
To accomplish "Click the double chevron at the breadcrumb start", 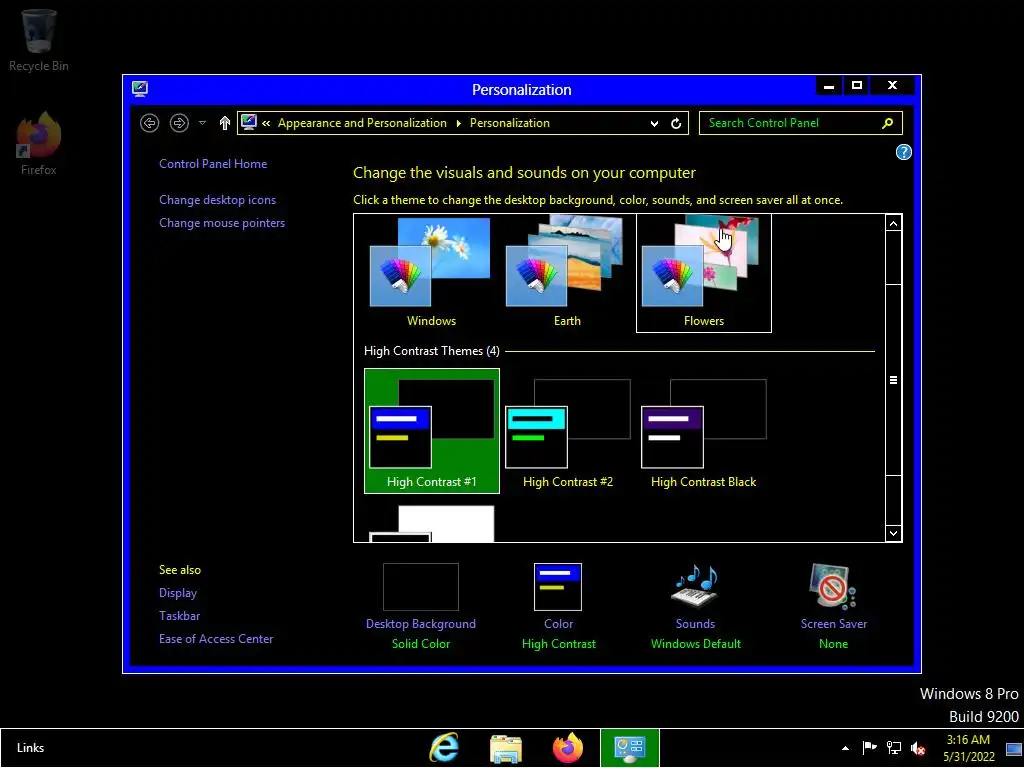I will pos(266,123).
